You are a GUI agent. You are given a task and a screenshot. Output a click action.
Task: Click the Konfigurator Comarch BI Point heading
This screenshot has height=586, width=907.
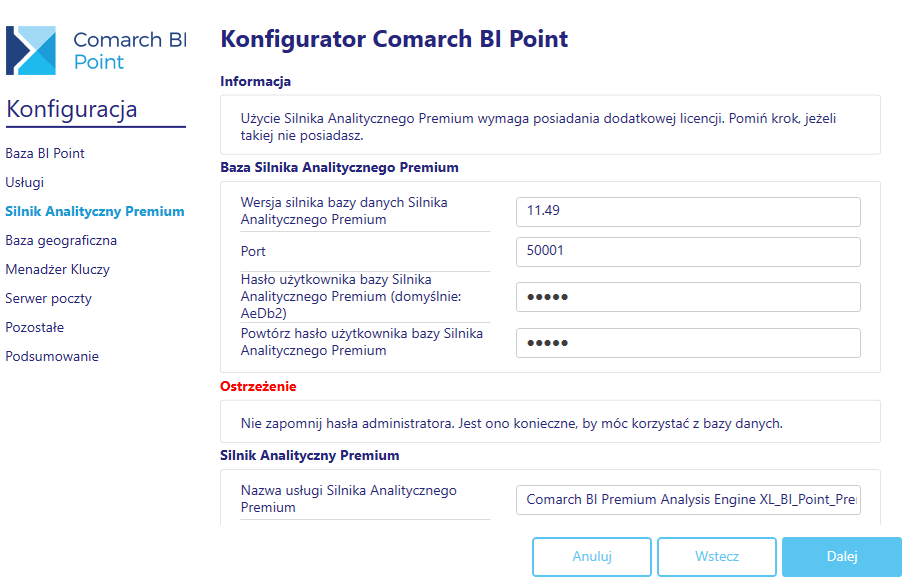[394, 39]
